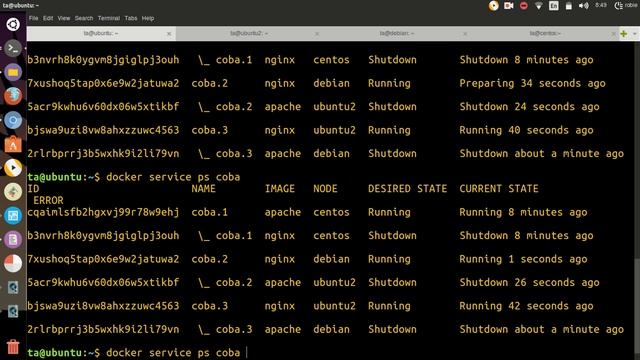Click the 'IMAGE' column header
This screenshot has width=640, height=360.
click(x=280, y=189)
